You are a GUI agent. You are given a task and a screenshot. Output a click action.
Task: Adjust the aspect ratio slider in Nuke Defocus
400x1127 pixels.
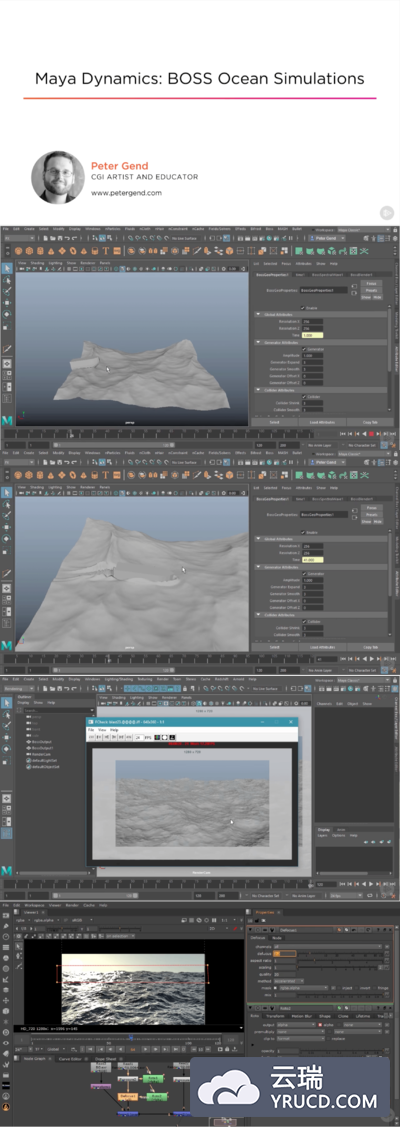coord(341,960)
